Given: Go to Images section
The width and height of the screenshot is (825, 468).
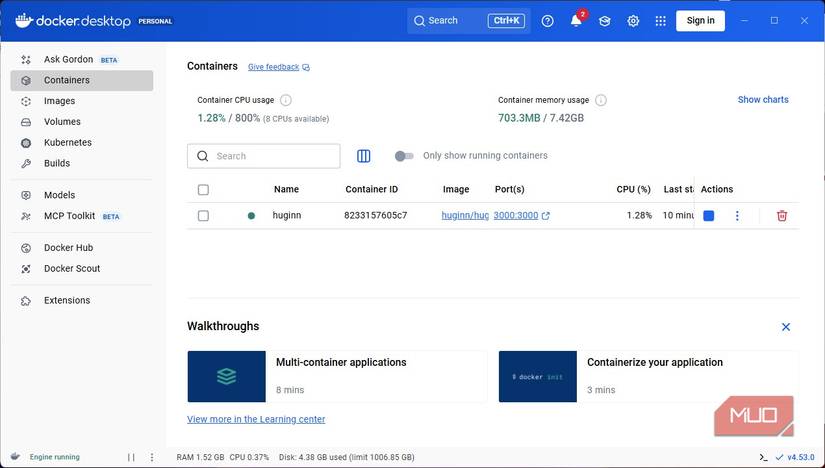Looking at the screenshot, I should [82, 101].
